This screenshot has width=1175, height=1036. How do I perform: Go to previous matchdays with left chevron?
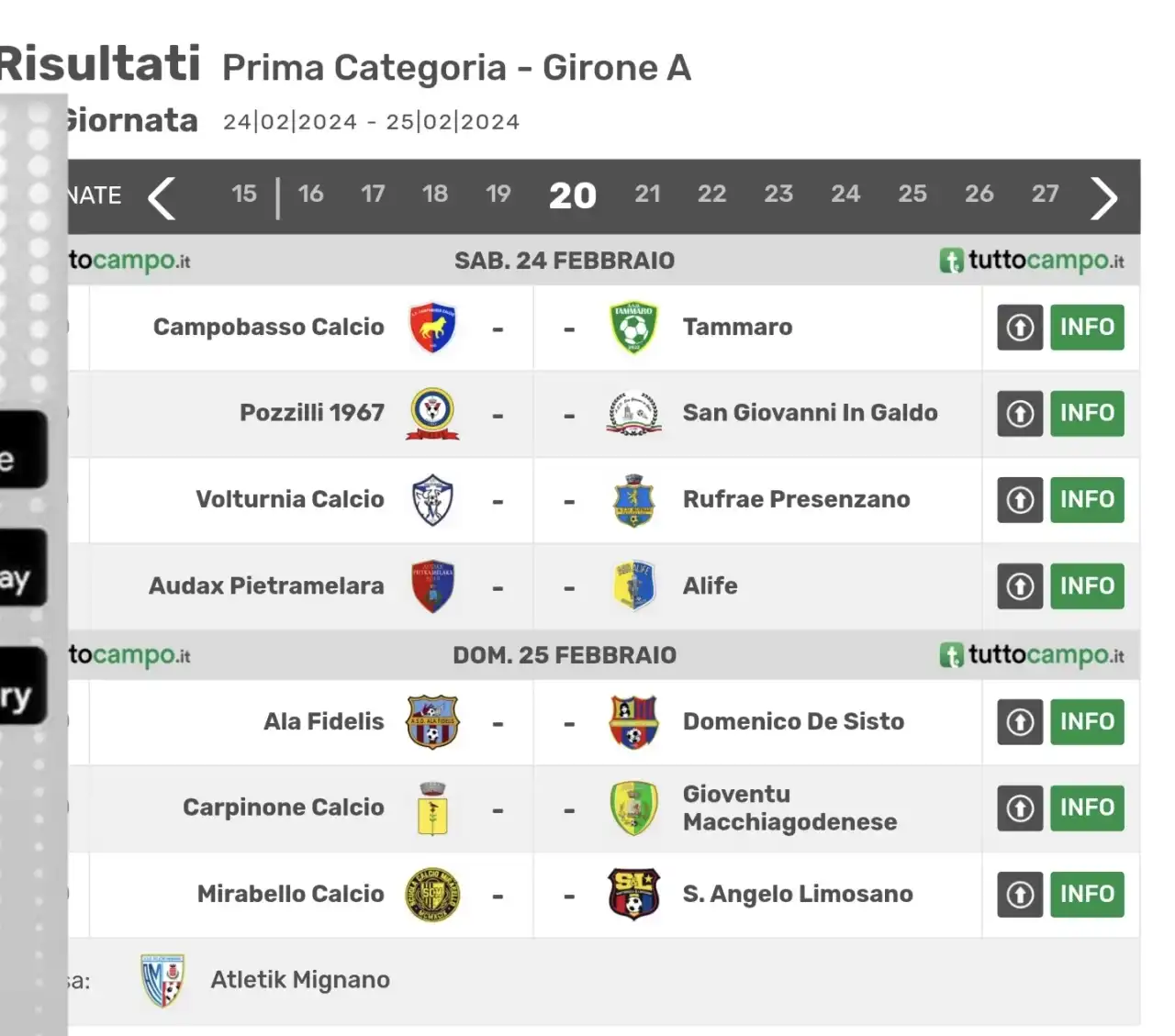point(162,197)
